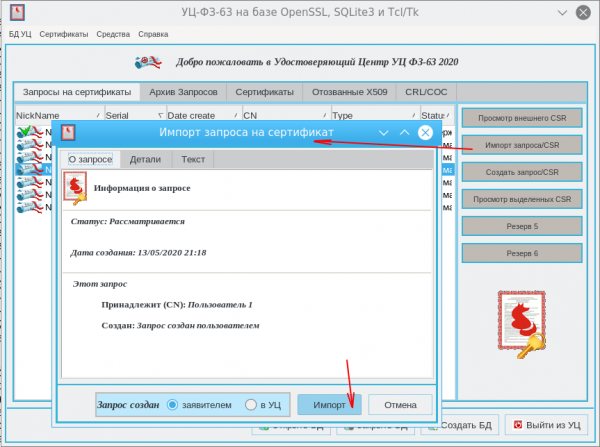
Task: Click the first request row checkmark icon
Action: 24,132
